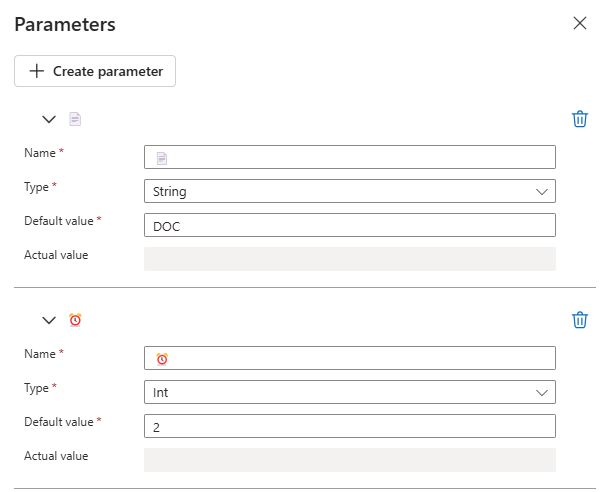Click the Default value field containing 2
Image resolution: width=604 pixels, height=492 pixels.
tap(349, 426)
